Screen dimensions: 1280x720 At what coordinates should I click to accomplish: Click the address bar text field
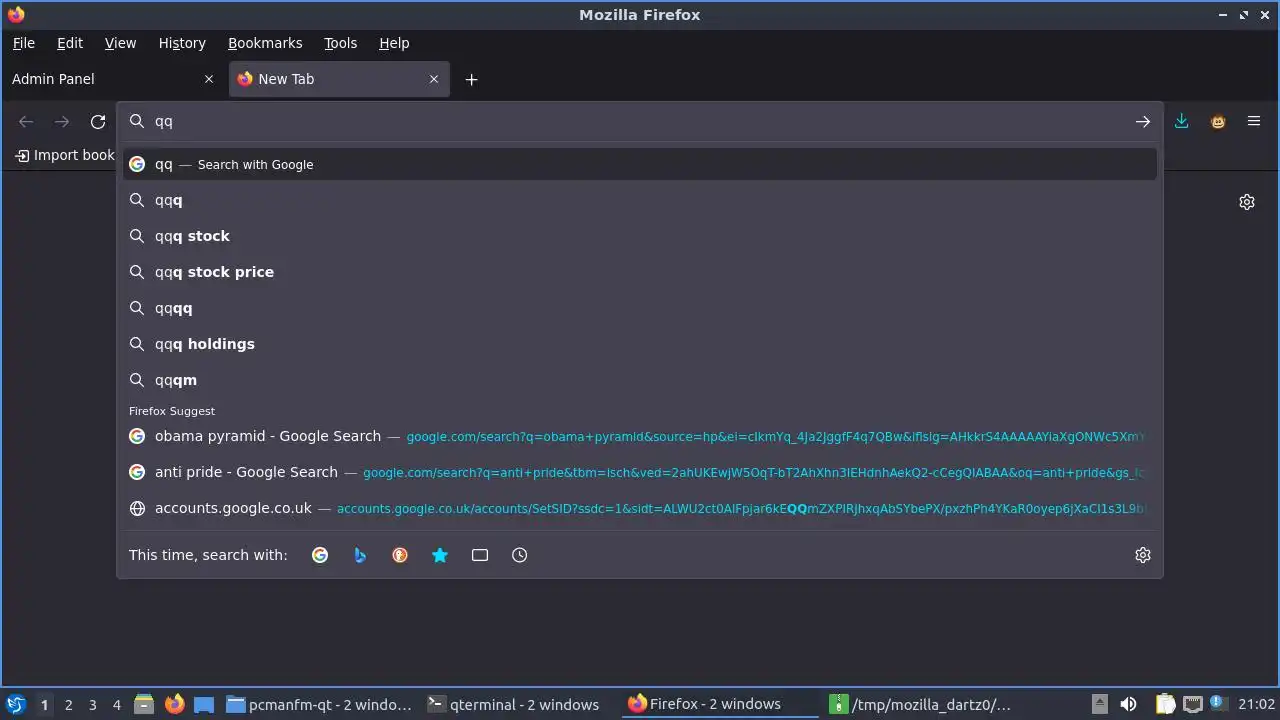point(640,121)
